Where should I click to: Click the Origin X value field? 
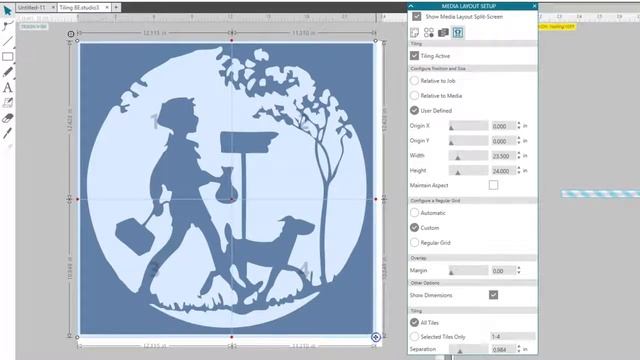pyautogui.click(x=504, y=126)
